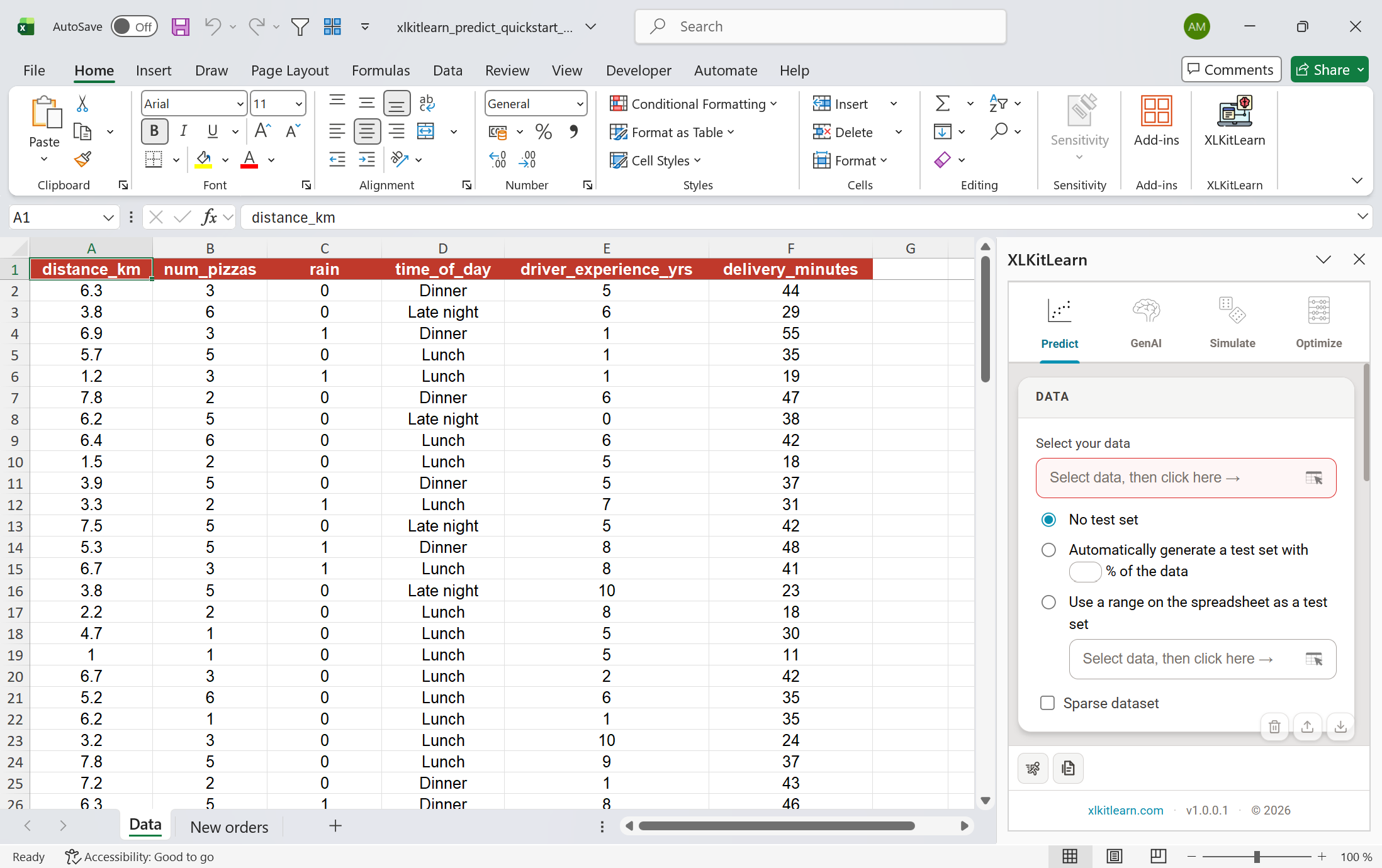Open the Data ribbon tab
The image size is (1382, 868).
pos(447,70)
